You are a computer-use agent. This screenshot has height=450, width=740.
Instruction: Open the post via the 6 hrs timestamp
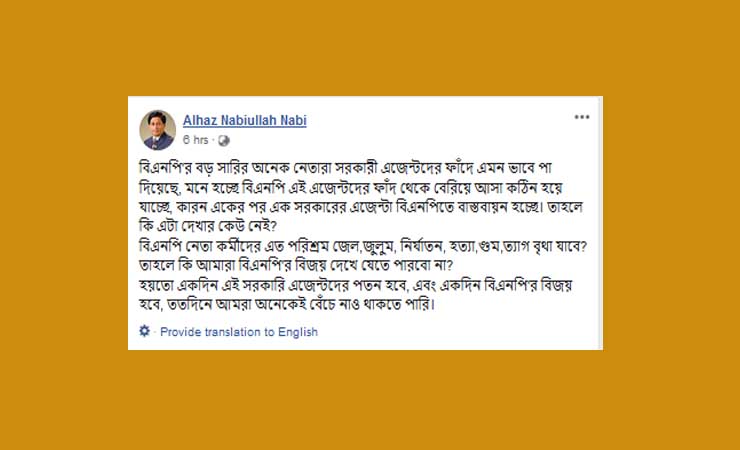pos(195,140)
